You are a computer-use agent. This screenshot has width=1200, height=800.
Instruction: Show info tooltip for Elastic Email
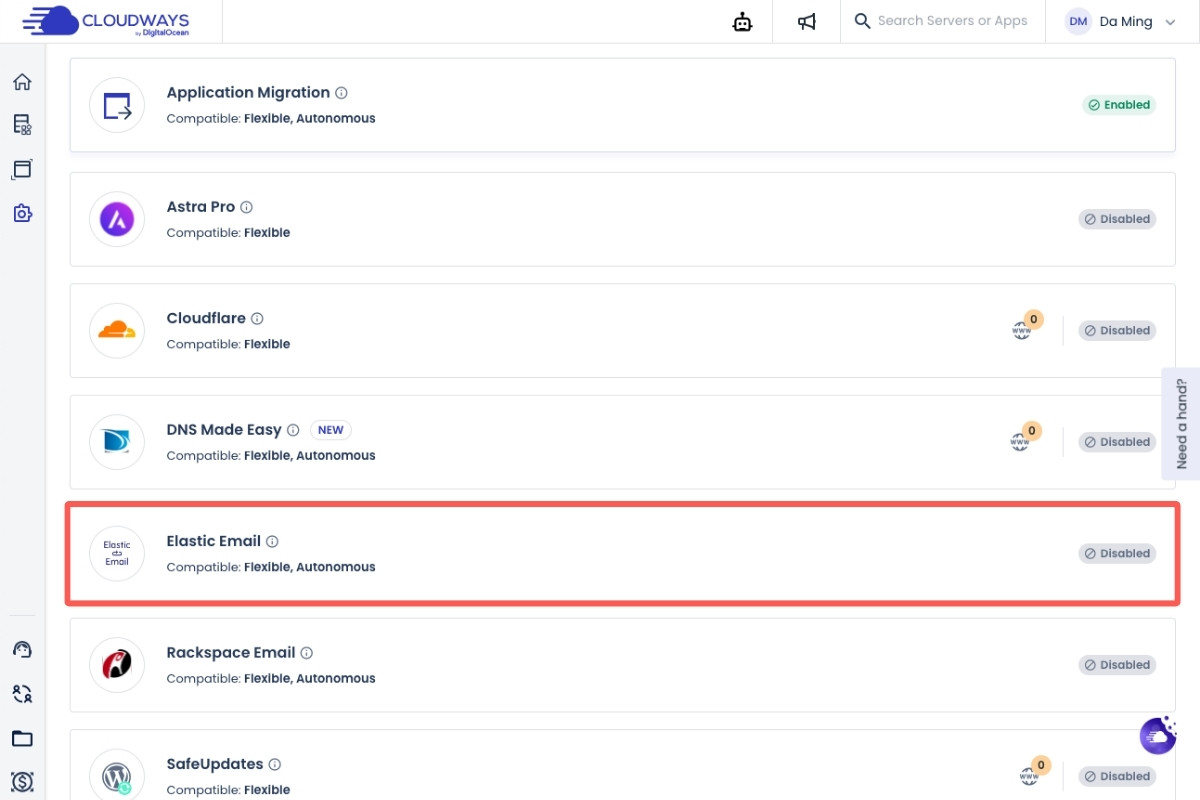pos(272,541)
